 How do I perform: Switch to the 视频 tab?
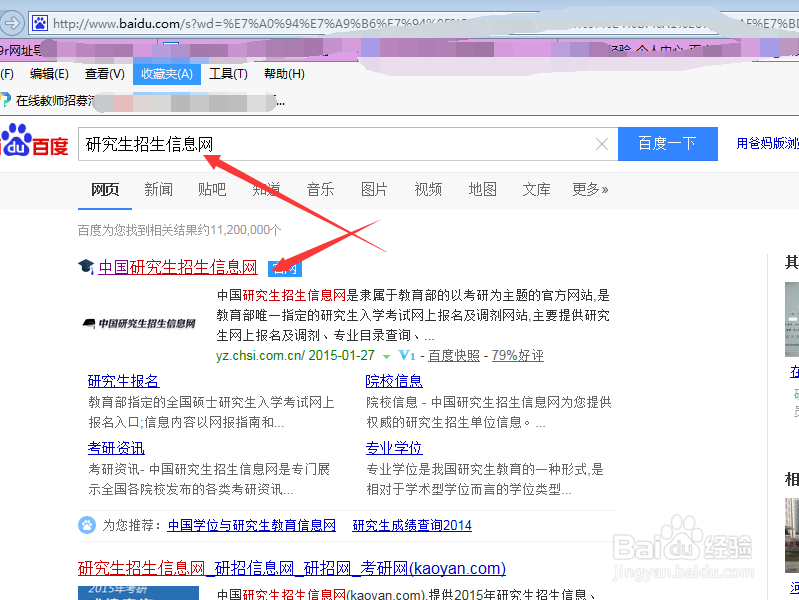[x=428, y=190]
